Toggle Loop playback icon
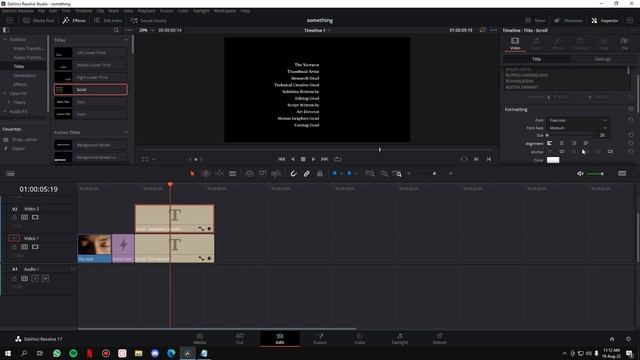 tap(337, 159)
